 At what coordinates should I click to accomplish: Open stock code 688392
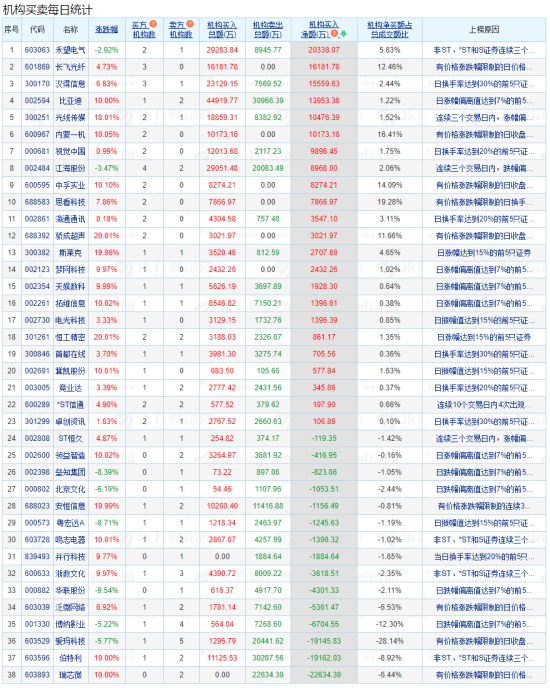(37, 236)
